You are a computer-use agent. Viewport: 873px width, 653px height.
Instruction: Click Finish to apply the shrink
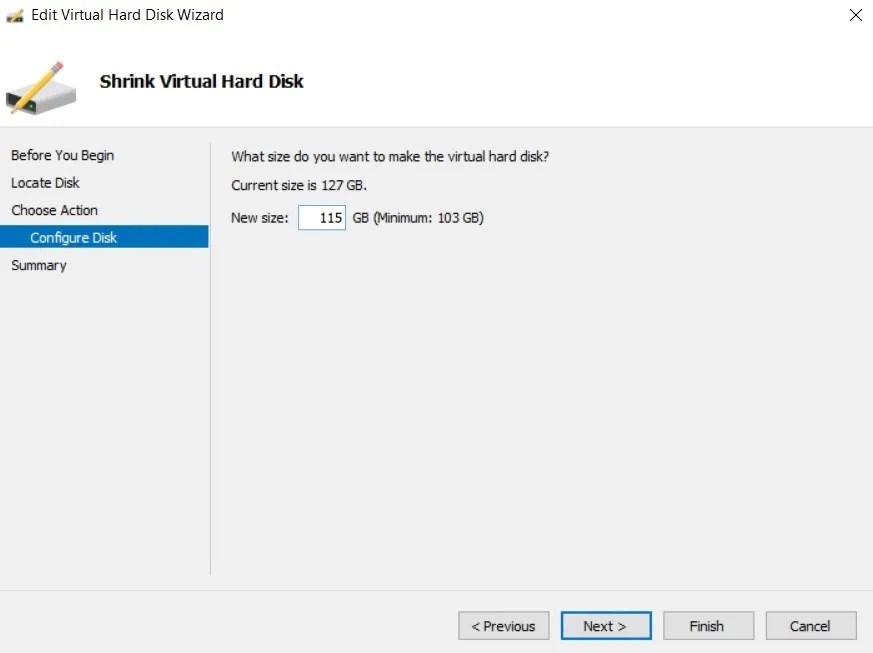708,625
